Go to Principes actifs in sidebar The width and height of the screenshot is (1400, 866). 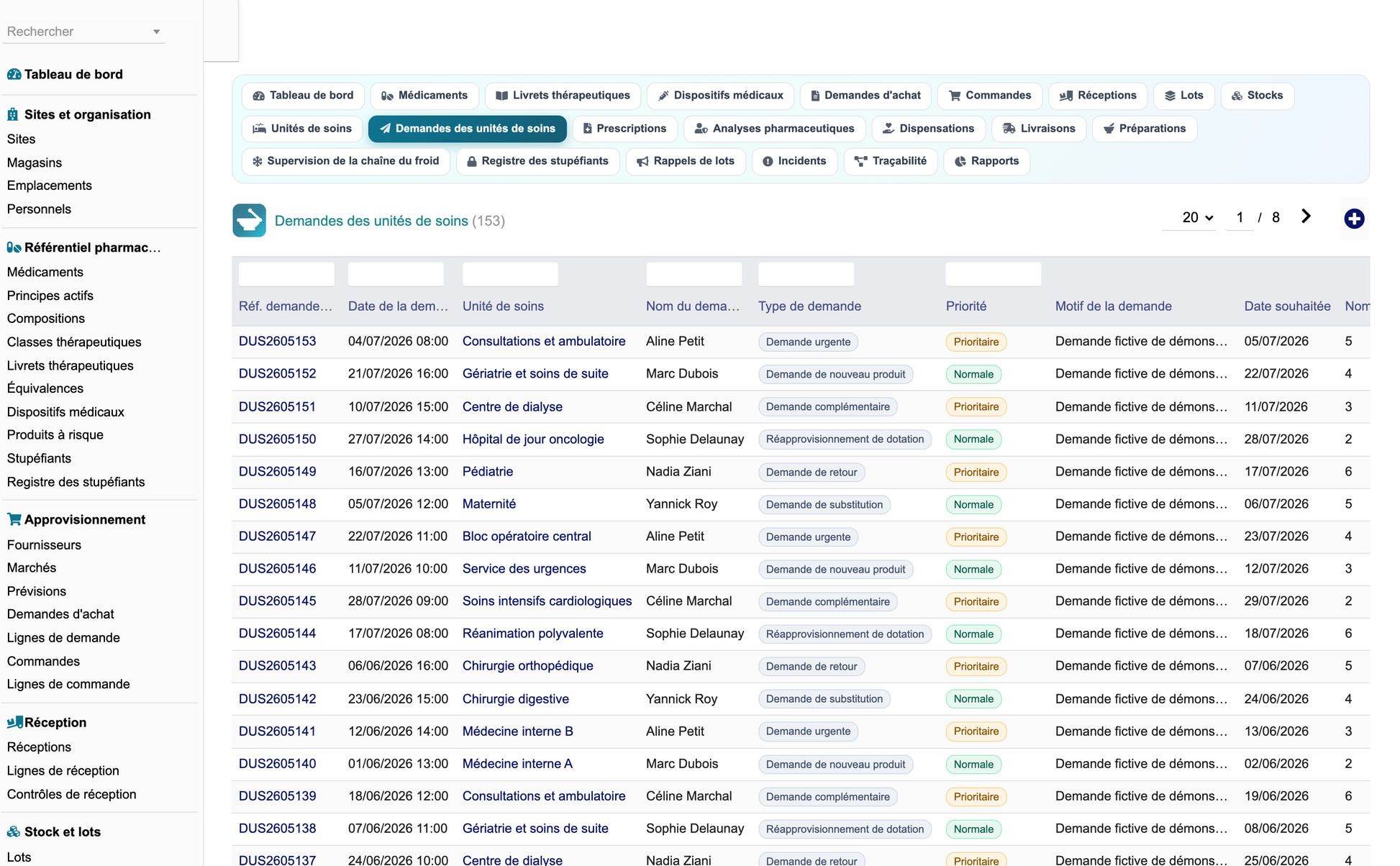(50, 296)
